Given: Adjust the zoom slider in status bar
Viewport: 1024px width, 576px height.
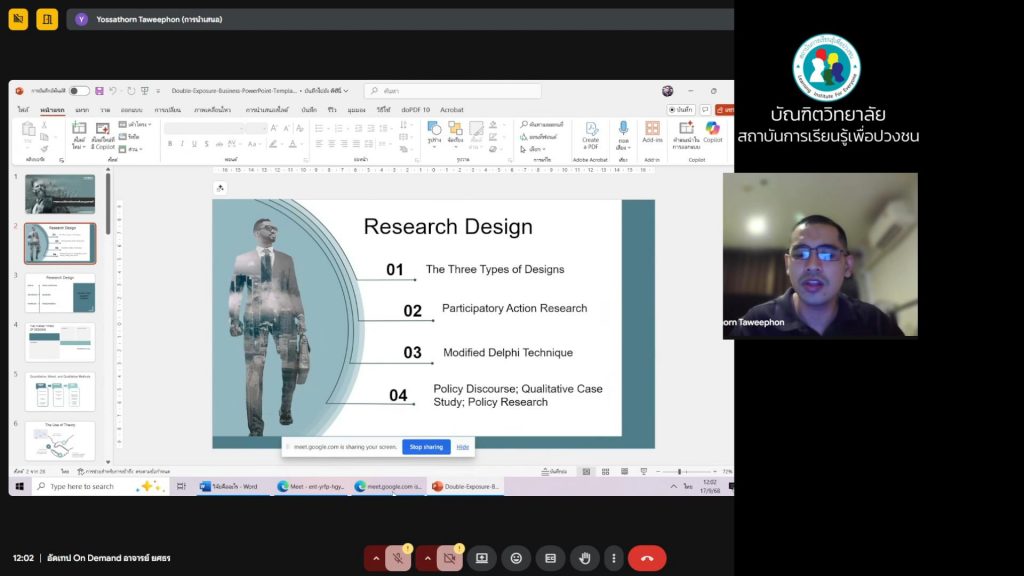Looking at the screenshot, I should coord(679,471).
